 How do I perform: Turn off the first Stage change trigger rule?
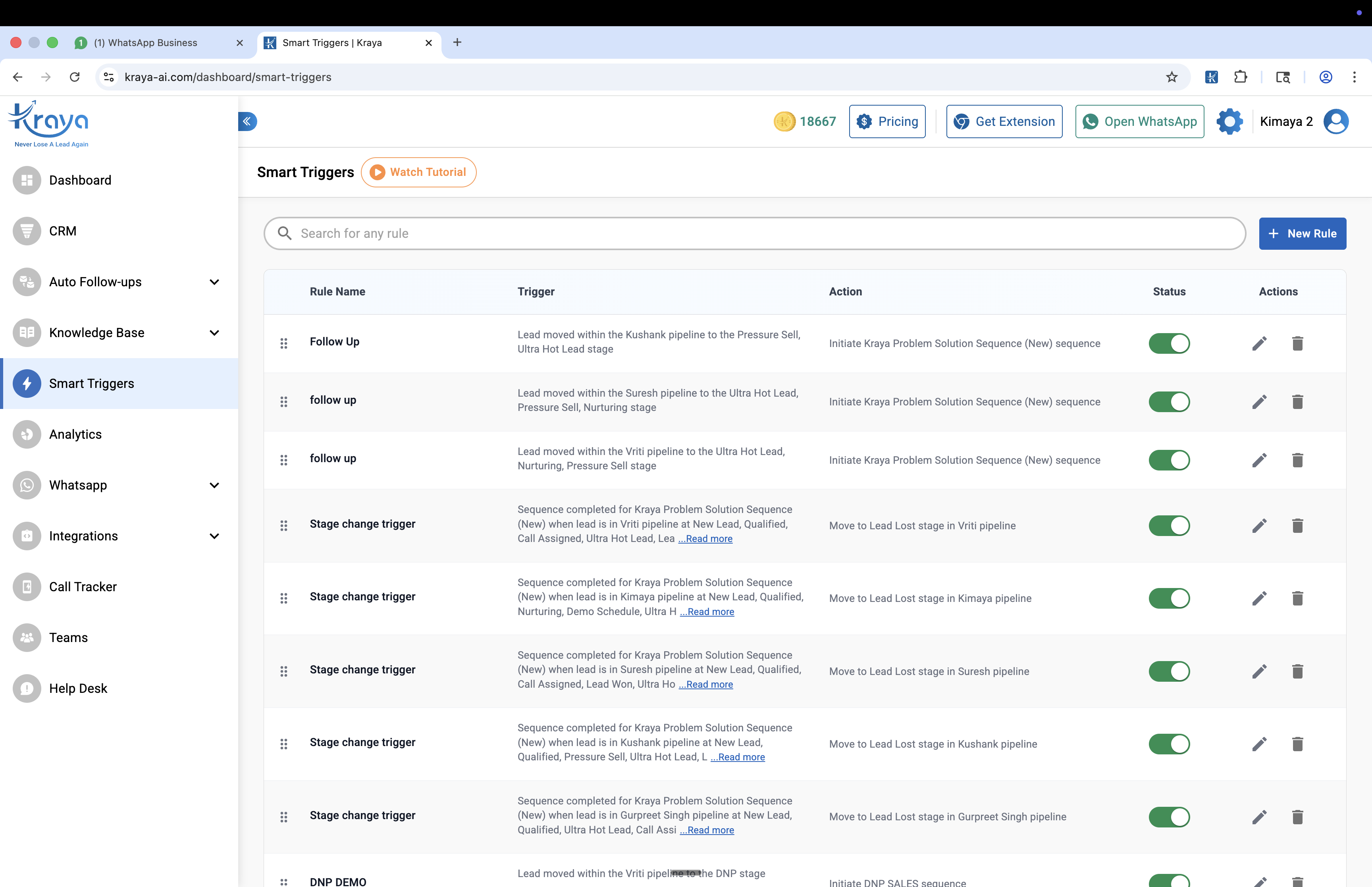point(1170,525)
